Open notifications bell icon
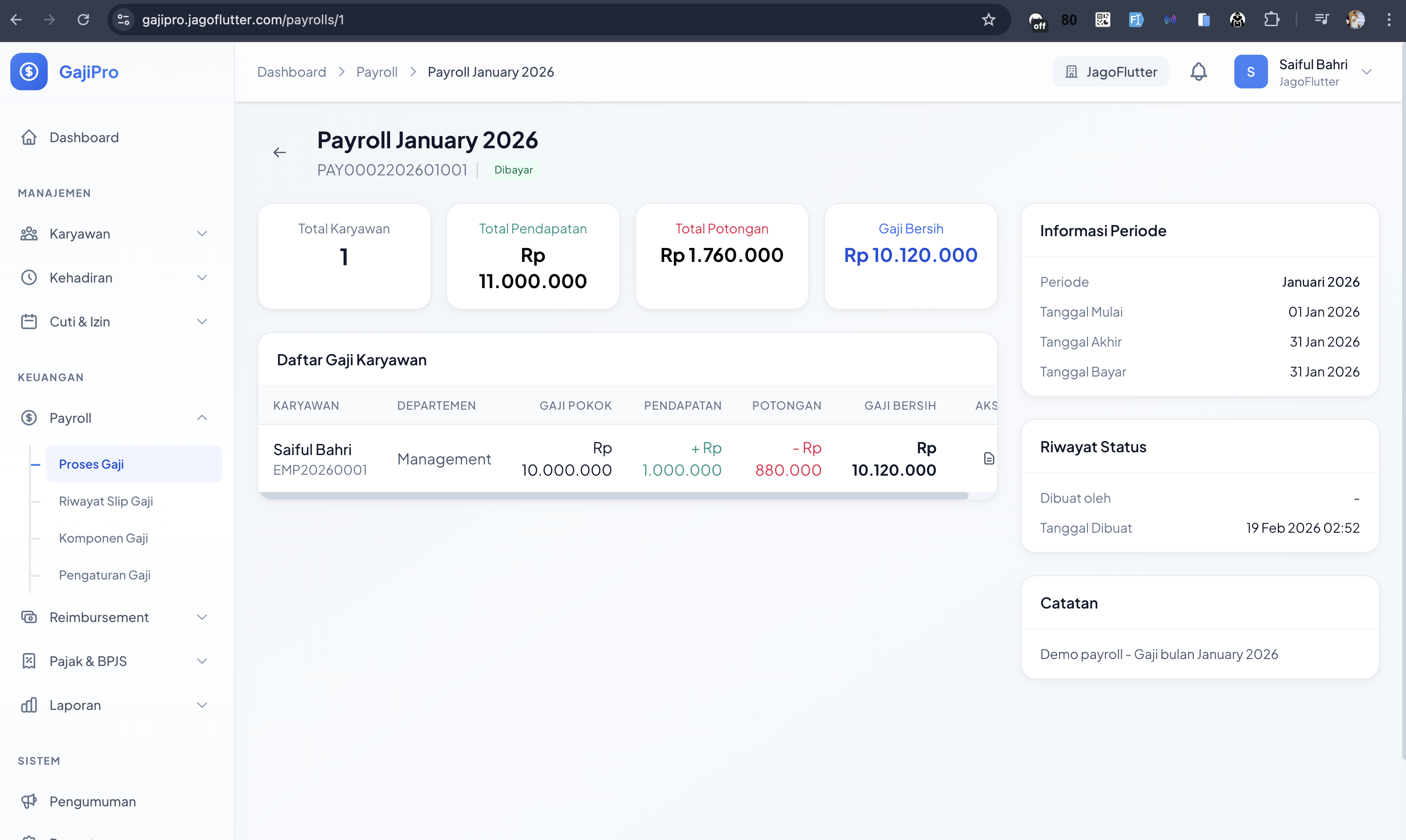 [1198, 72]
